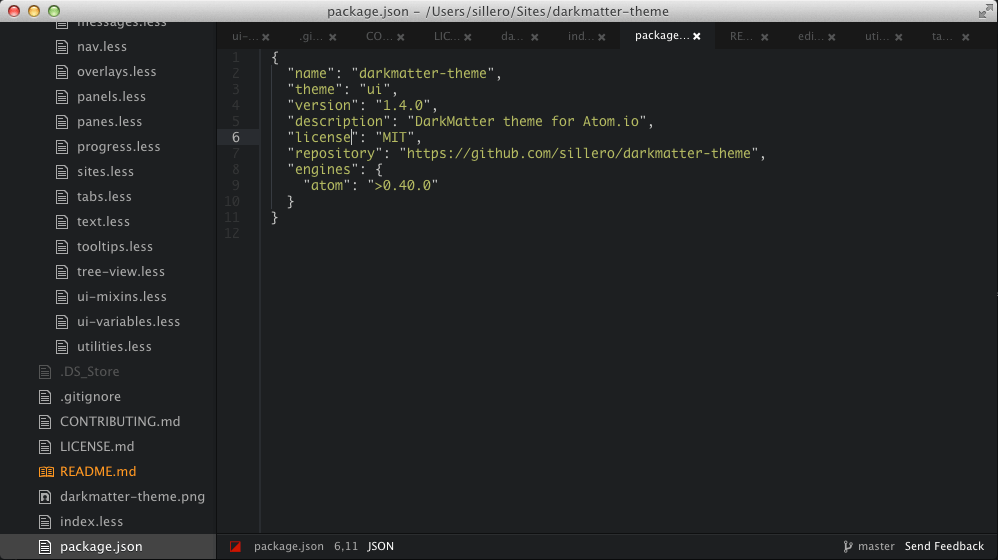This screenshot has height=560, width=998.
Task: Click line number 9 in the gutter
Action: point(235,185)
